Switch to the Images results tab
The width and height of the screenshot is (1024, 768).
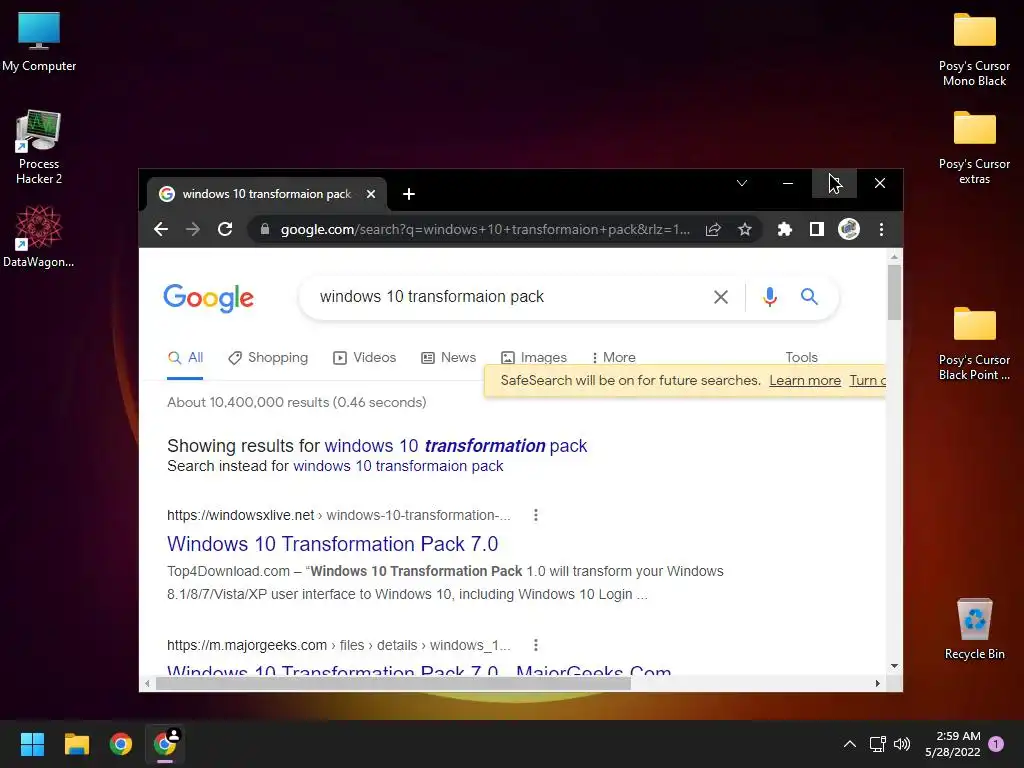[x=534, y=357]
